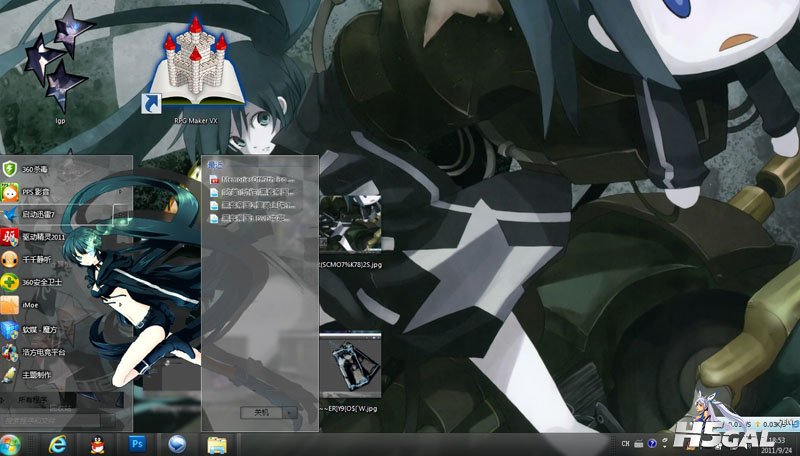
Task: Expand the PPS影音 submenu arrow
Action: (121, 192)
